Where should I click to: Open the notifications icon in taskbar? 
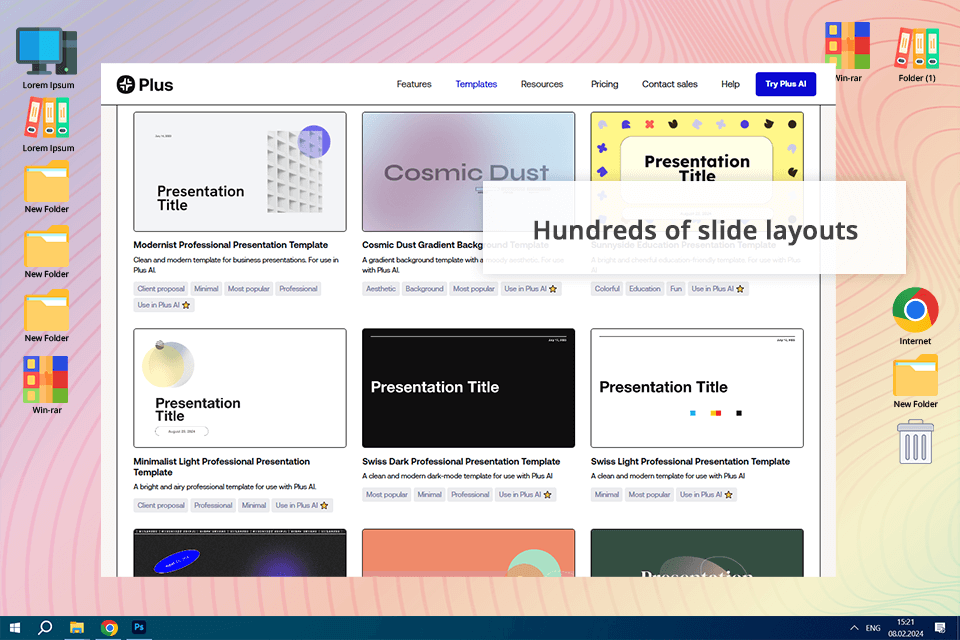[x=940, y=628]
